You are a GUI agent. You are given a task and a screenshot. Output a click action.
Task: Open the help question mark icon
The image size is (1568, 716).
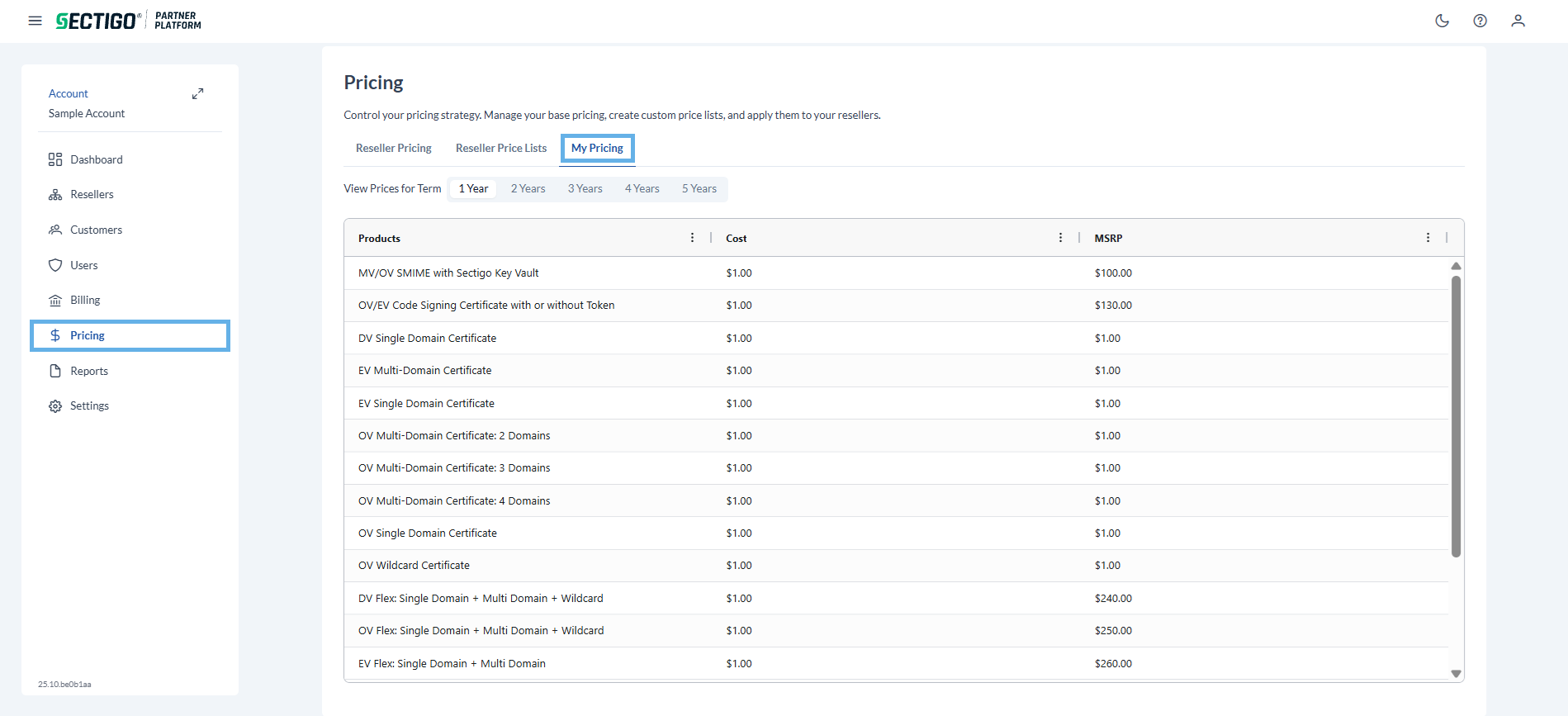point(1480,21)
